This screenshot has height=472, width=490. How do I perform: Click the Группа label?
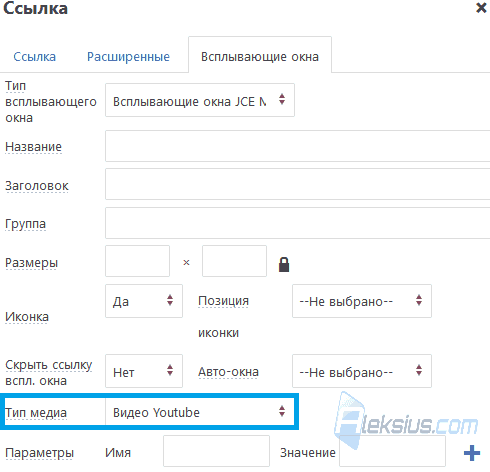pos(25,224)
